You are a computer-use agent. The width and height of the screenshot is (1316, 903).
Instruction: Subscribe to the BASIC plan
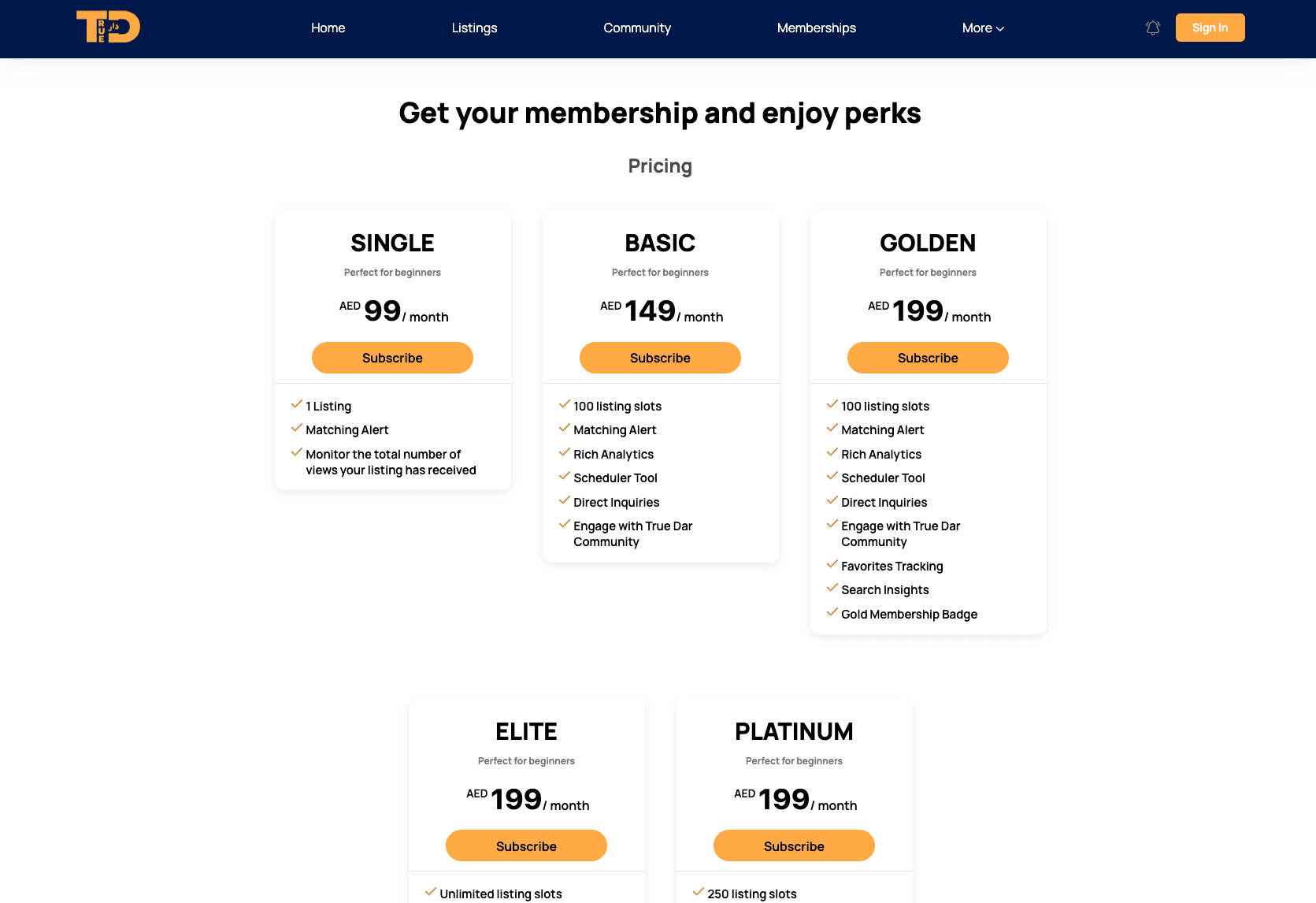(660, 358)
